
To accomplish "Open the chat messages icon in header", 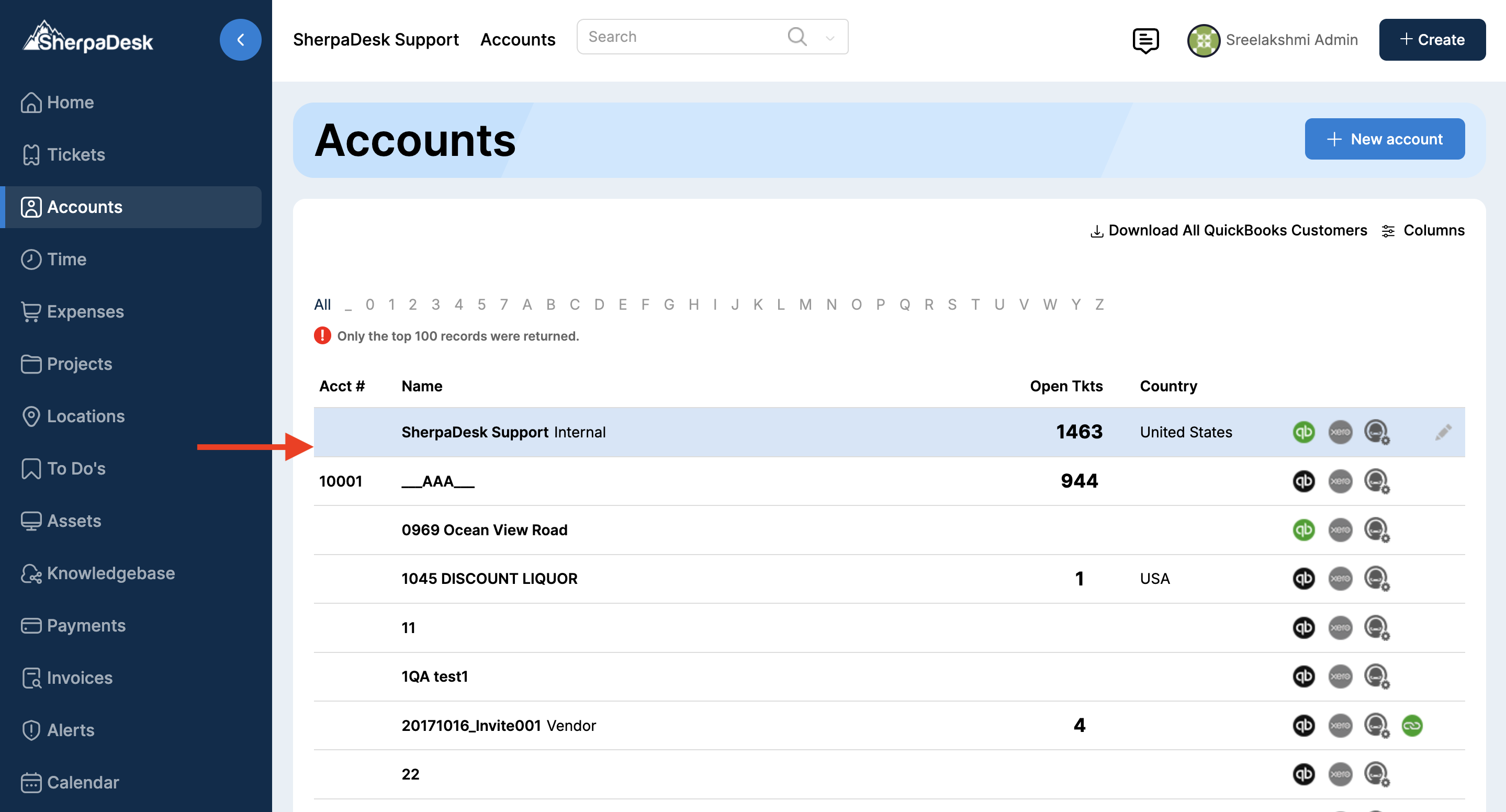I will coord(1145,40).
